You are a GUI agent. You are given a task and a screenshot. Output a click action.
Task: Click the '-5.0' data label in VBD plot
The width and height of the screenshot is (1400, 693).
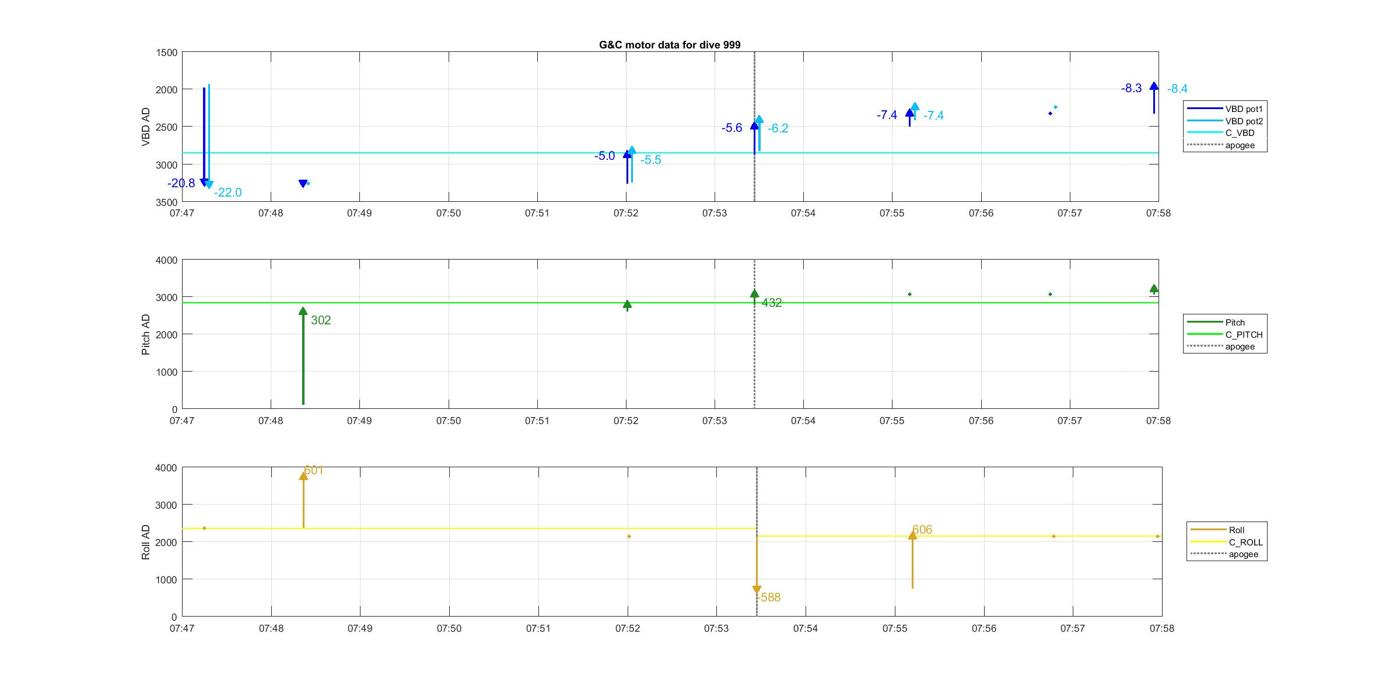604,156
